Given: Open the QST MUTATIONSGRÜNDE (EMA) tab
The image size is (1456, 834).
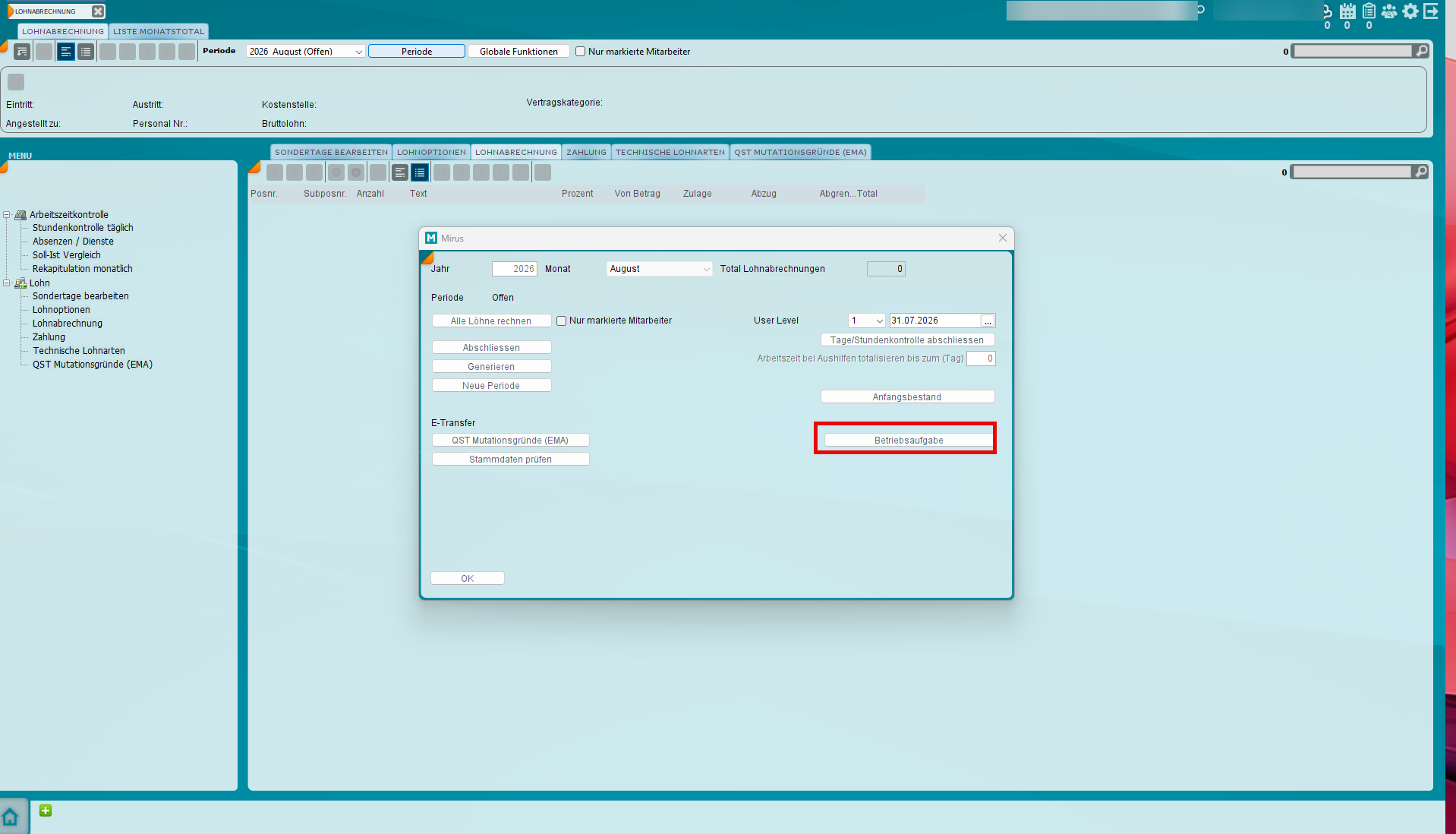Looking at the screenshot, I should tap(800, 152).
